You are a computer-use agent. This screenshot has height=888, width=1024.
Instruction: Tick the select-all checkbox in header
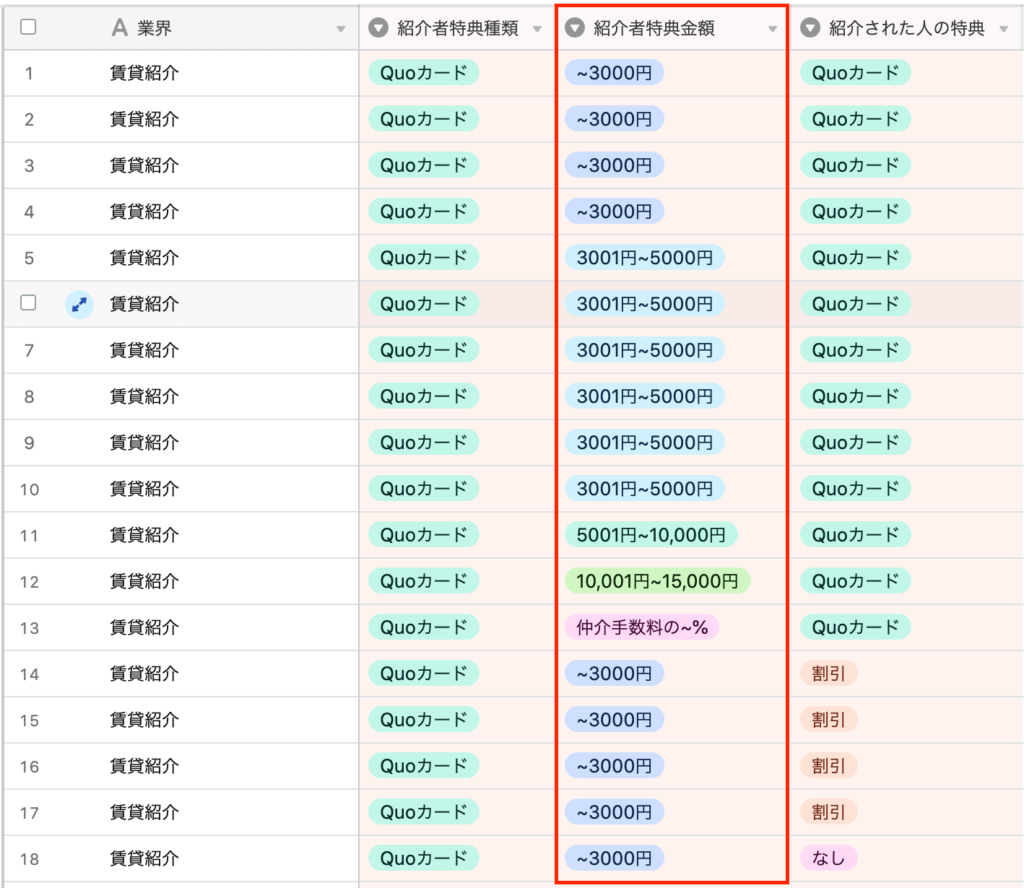coord(28,27)
